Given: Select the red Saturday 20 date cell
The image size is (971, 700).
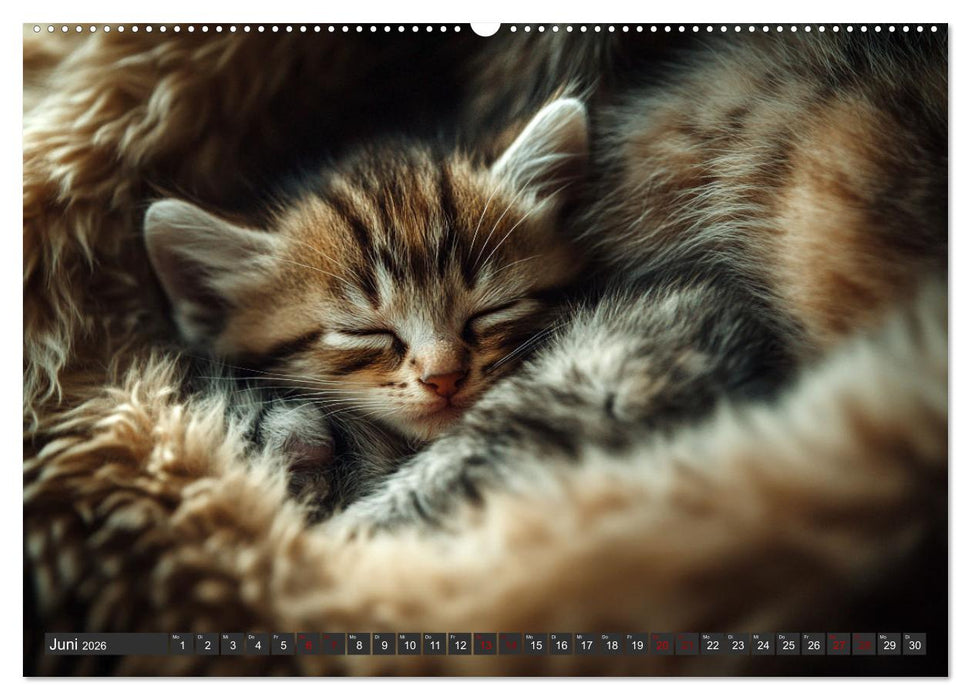Looking at the screenshot, I should pos(662,645).
